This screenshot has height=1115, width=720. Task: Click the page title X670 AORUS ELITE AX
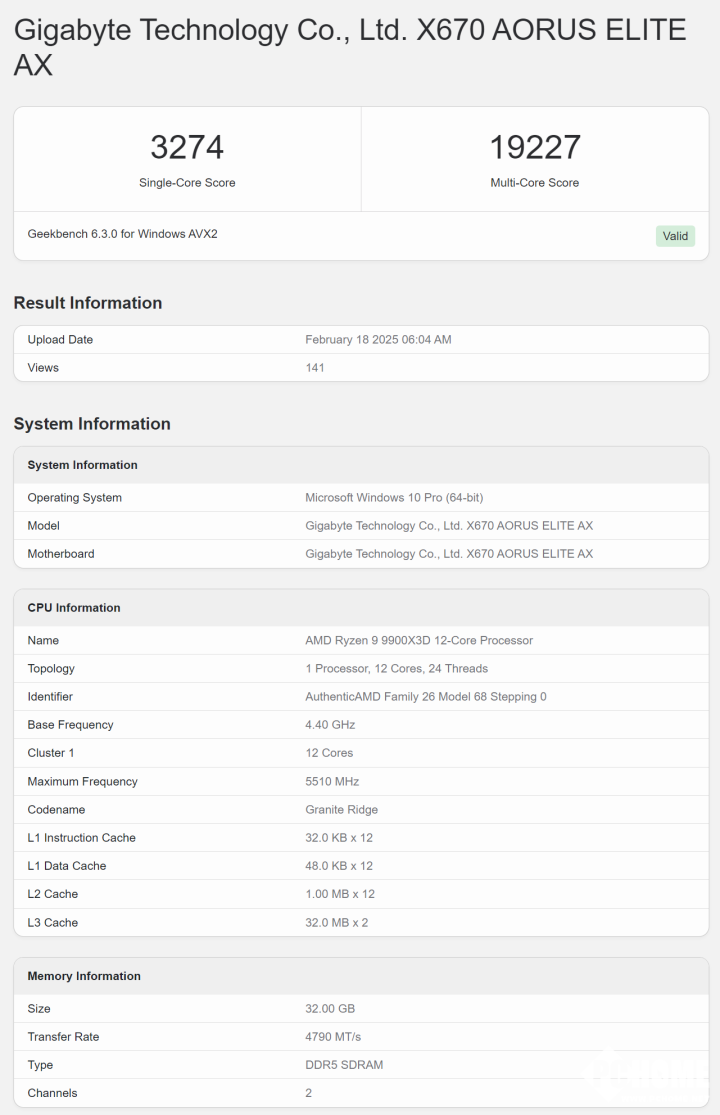350,47
